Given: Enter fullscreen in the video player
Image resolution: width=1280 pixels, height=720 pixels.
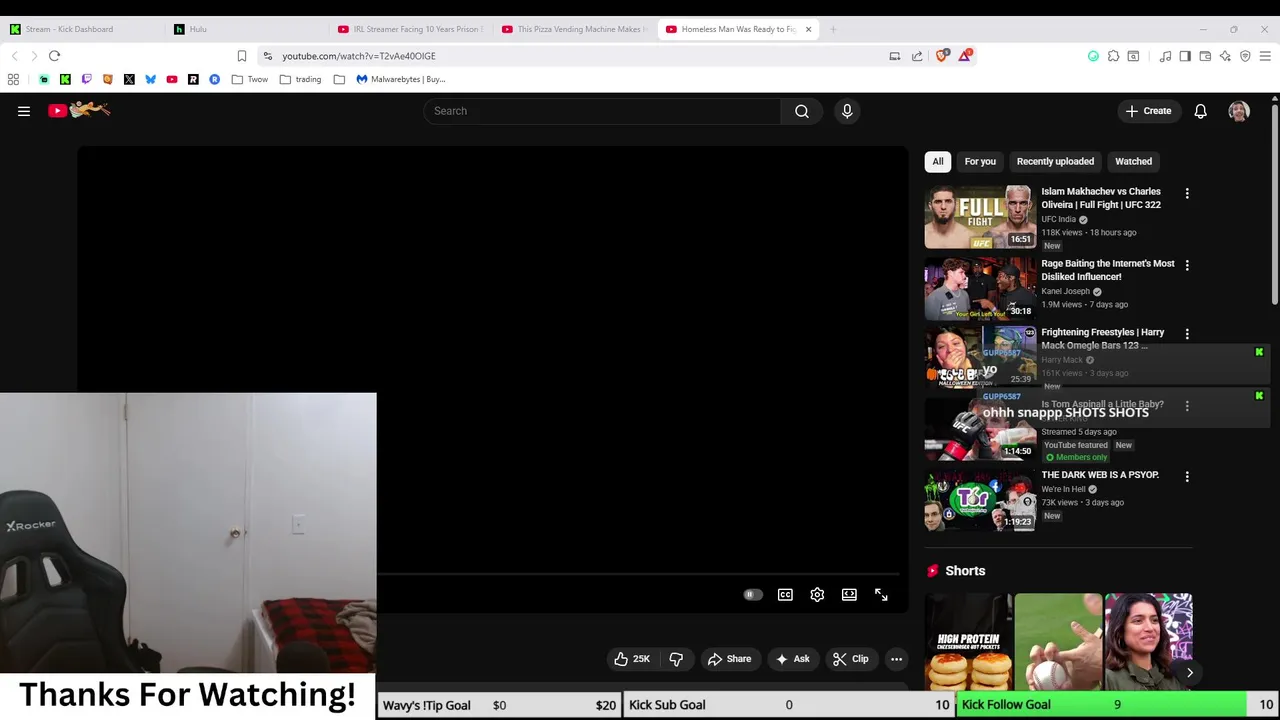Looking at the screenshot, I should (x=881, y=595).
